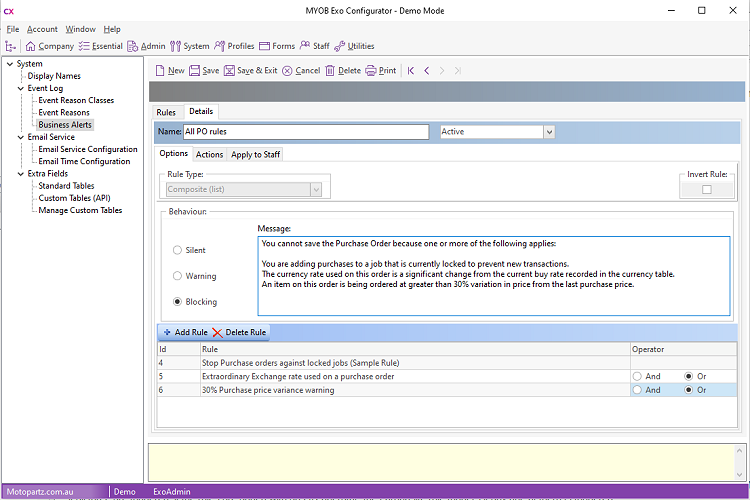Select Custom Tables (API) in tree
Screen dimensions: 750x500
pyautogui.click(x=75, y=198)
